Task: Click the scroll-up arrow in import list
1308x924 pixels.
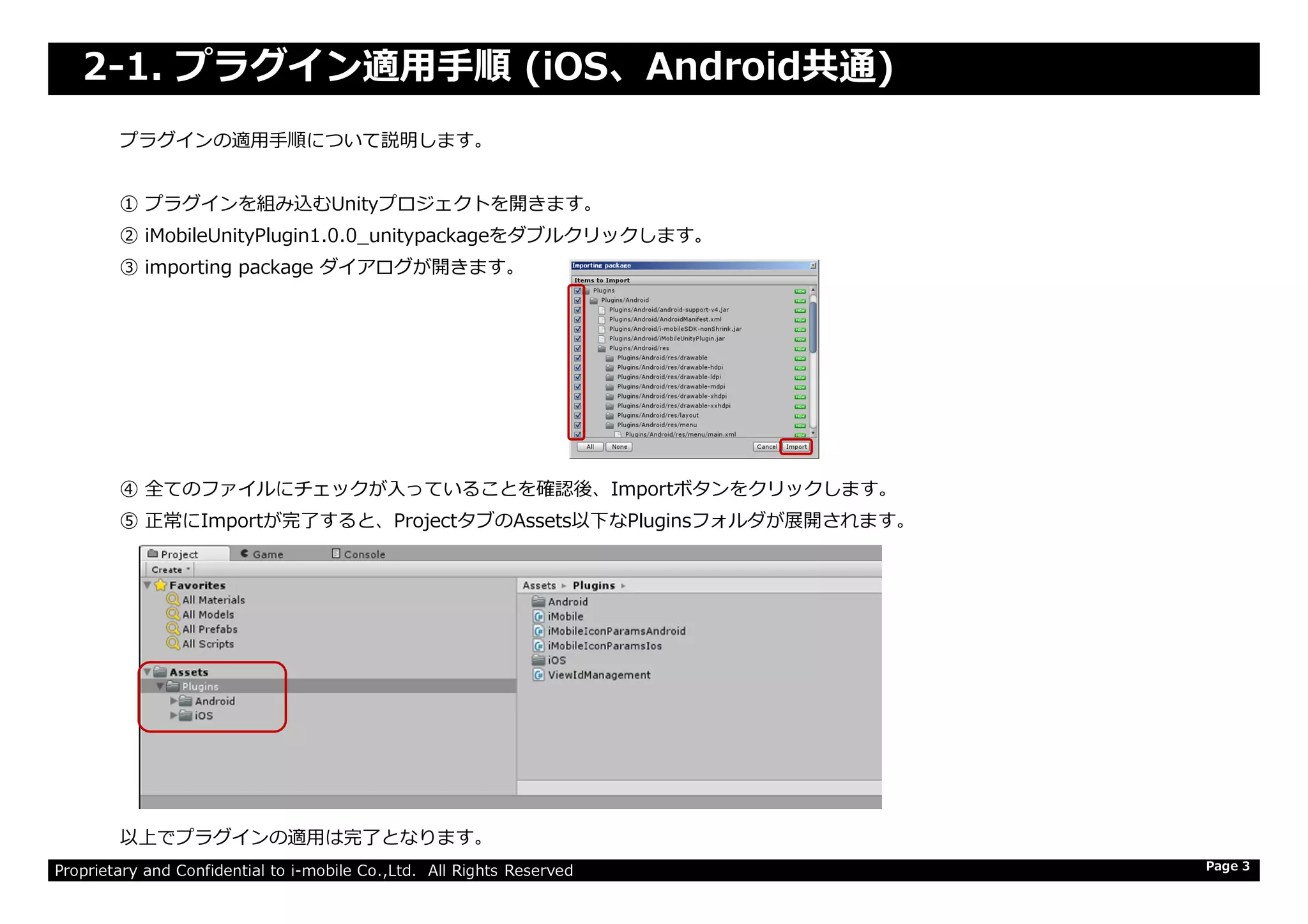Action: [x=813, y=291]
